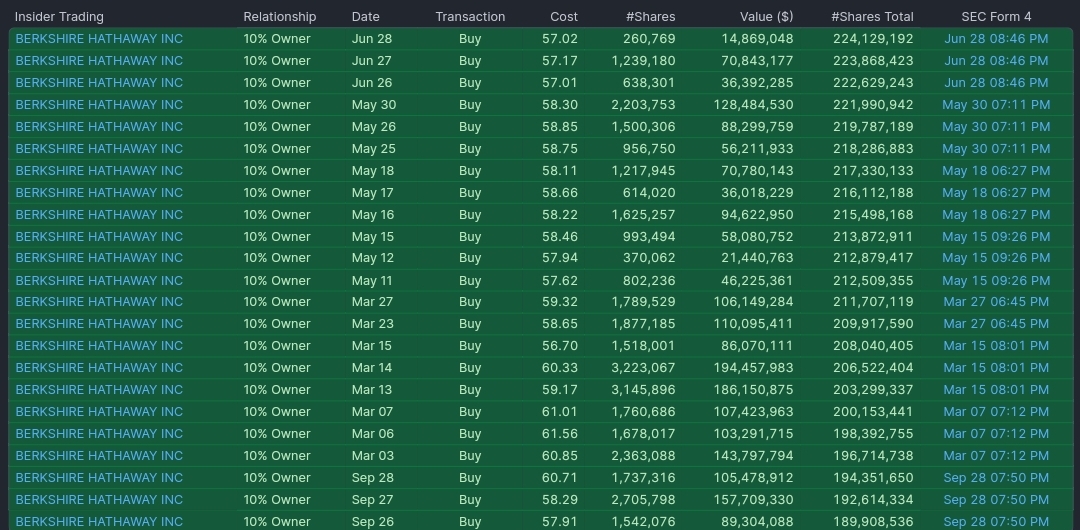Open Berkshire Hathaway link in Mar 14 row
Screen dimensions: 1080x530
point(99,367)
